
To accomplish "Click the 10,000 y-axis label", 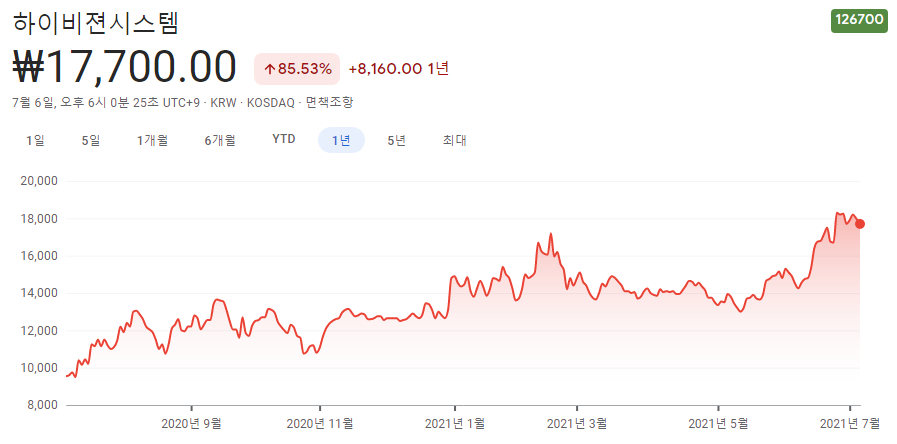I will (x=39, y=368).
